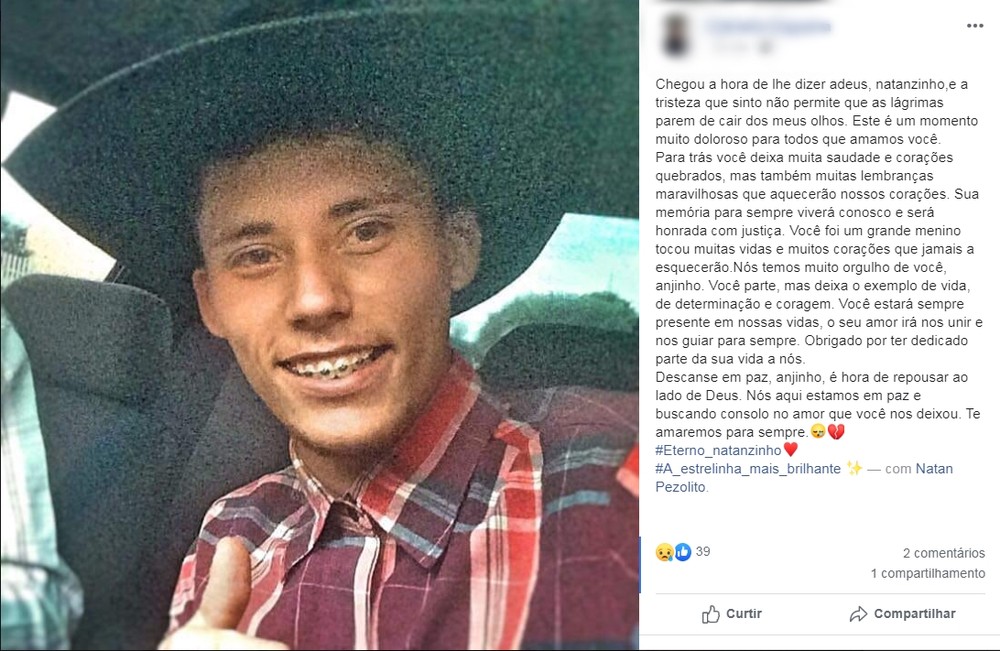Viewport: 1000px width, 651px height.
Task: Click the Compartilhar arrow icon
Action: click(858, 614)
